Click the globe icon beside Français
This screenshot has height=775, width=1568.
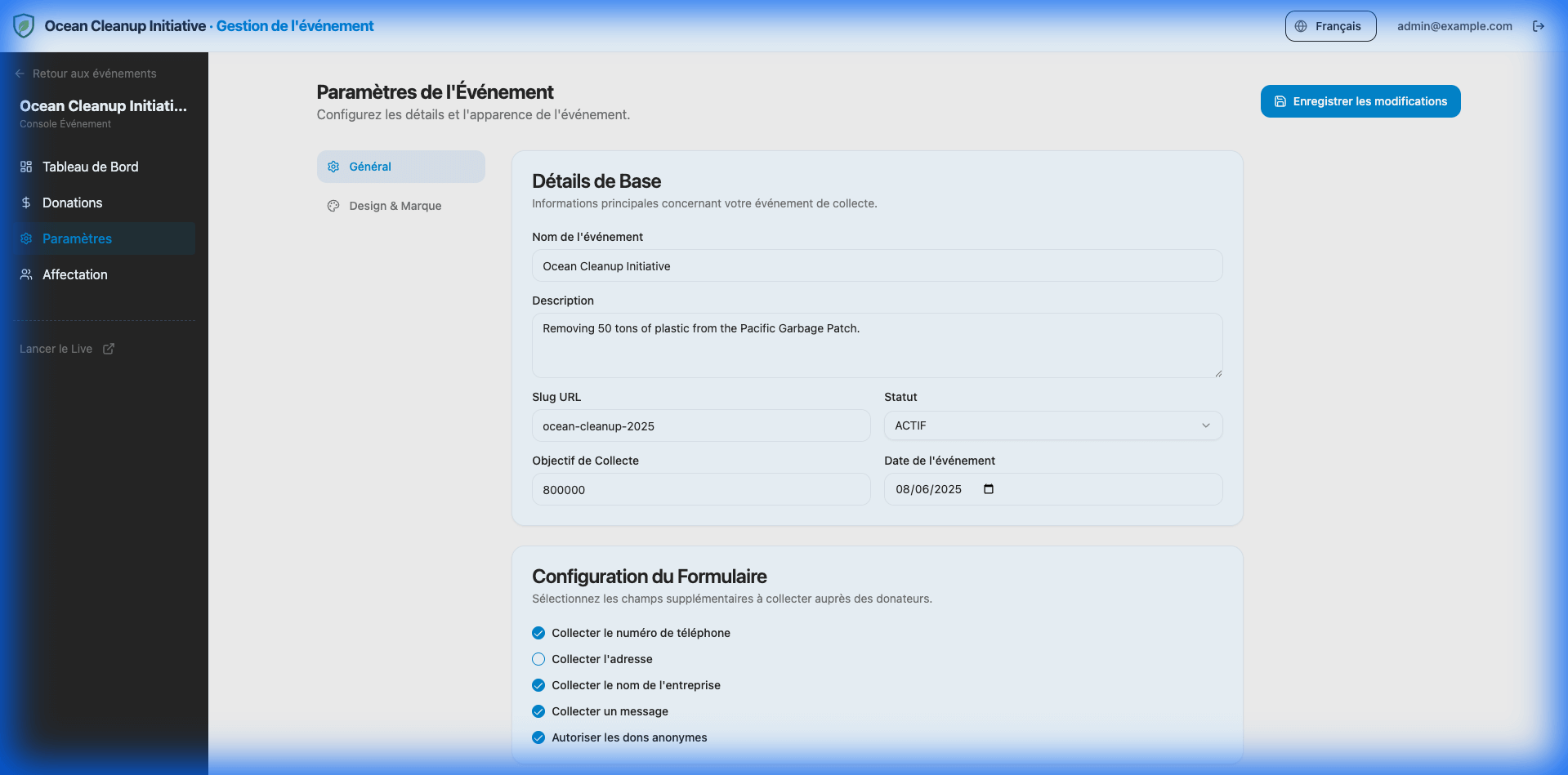pos(1299,25)
